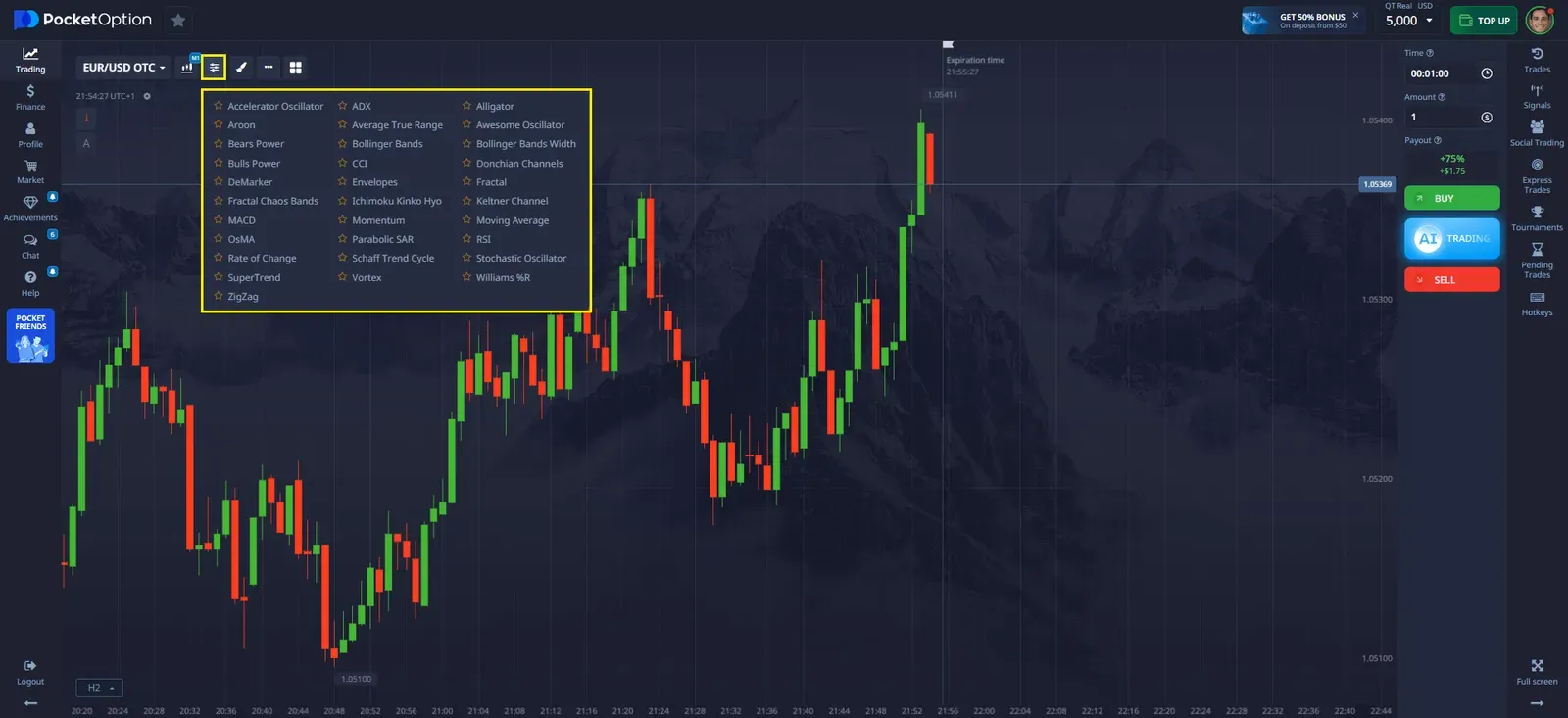Select the drawing tools brush icon
The height and width of the screenshot is (718, 1568).
241,68
